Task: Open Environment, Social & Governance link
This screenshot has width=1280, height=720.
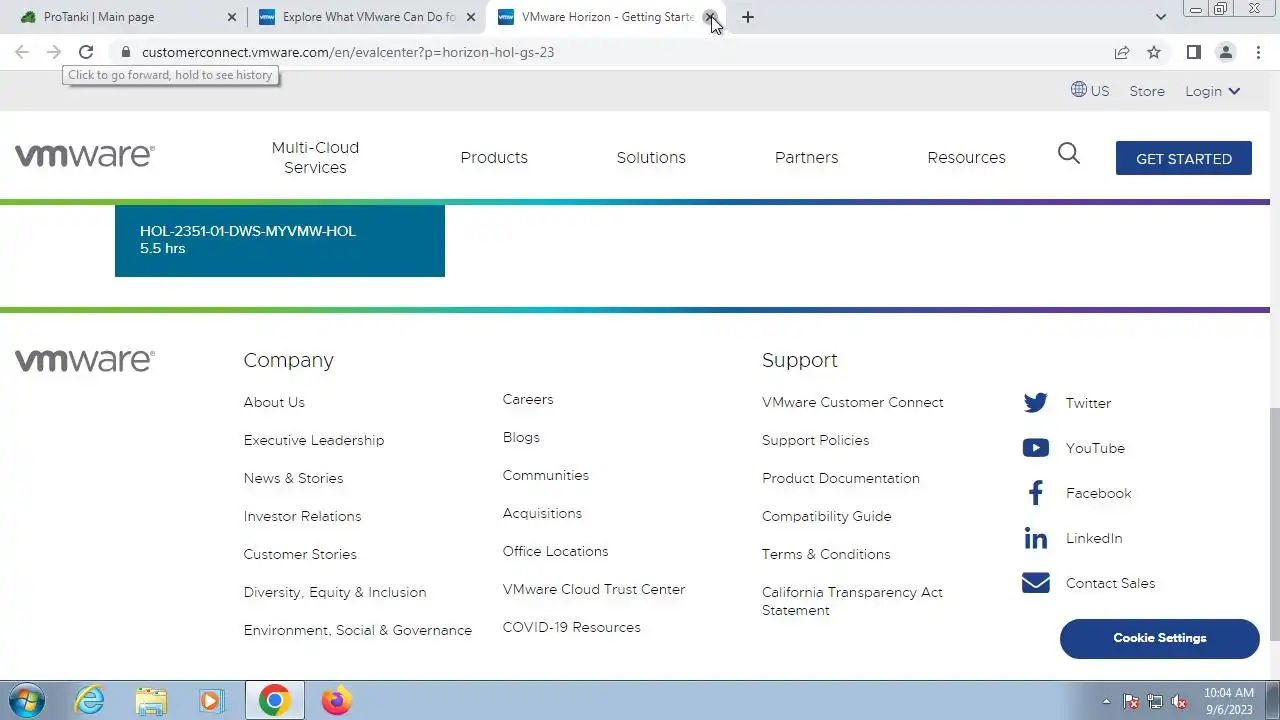Action: click(358, 630)
